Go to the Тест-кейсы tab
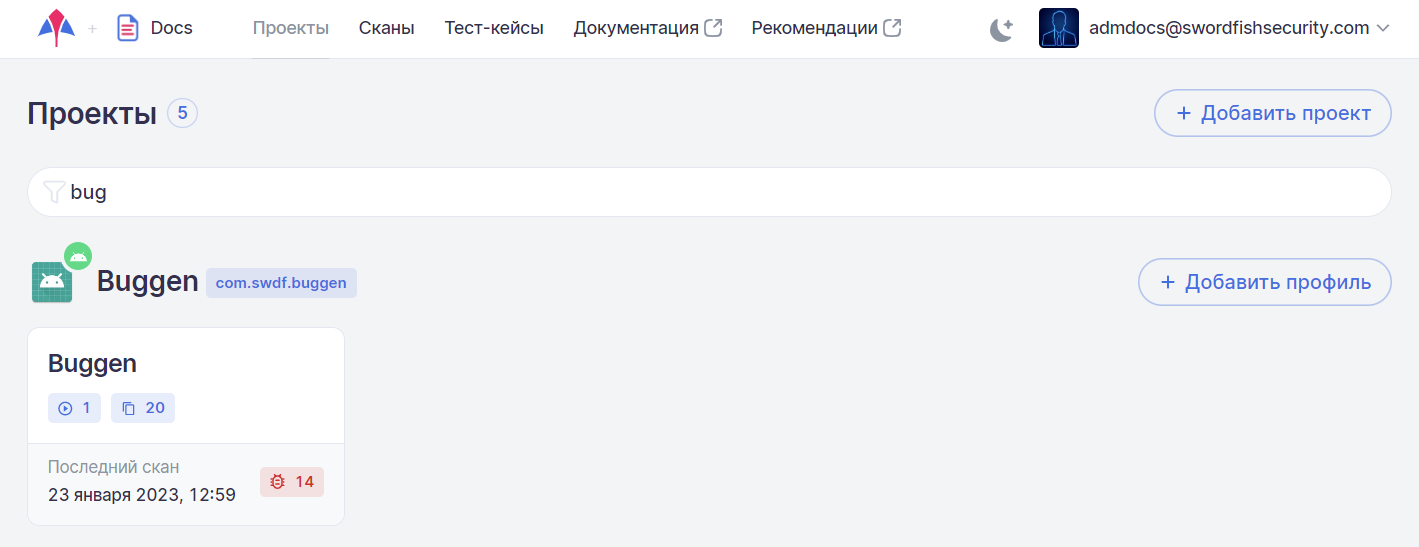1419x547 pixels. [494, 28]
